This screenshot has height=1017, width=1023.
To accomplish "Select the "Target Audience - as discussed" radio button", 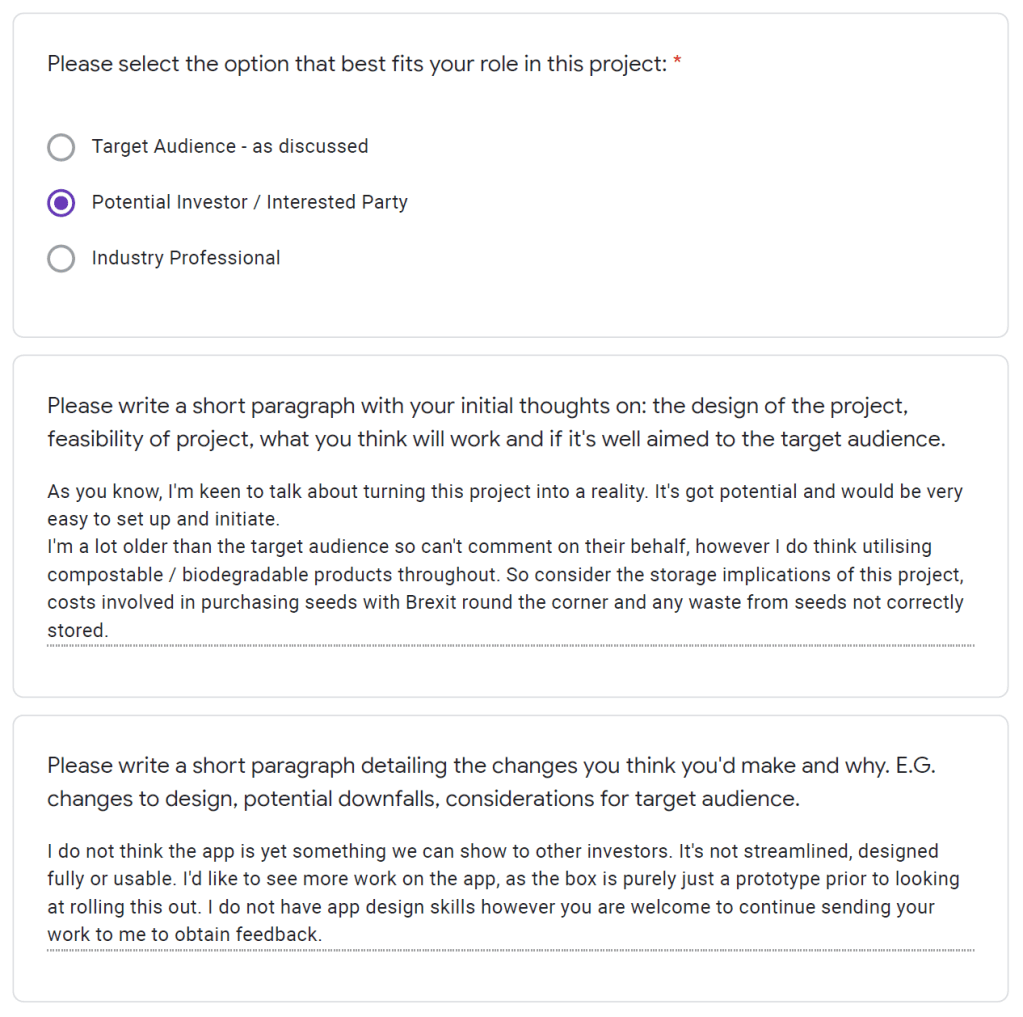I will click(61, 147).
